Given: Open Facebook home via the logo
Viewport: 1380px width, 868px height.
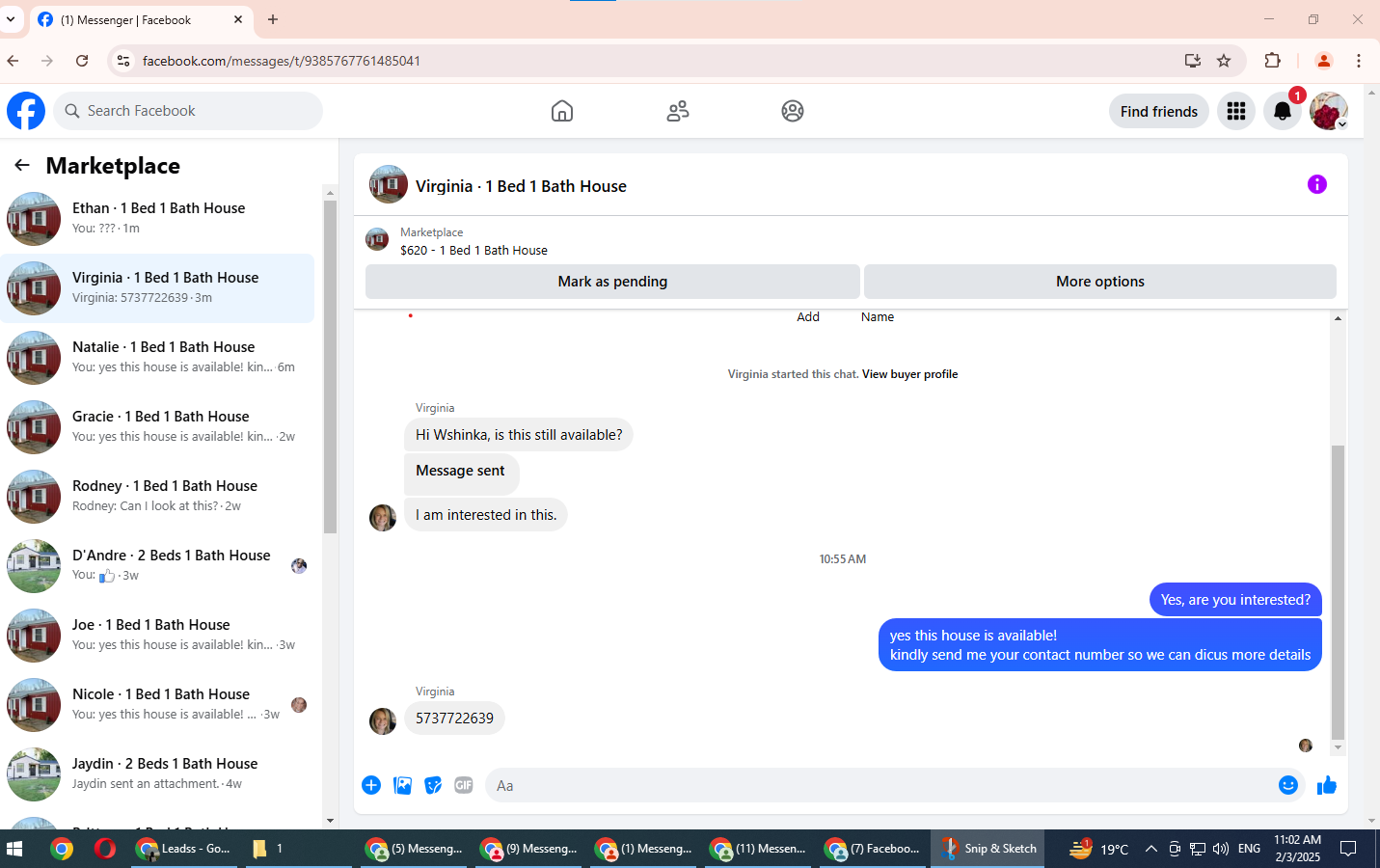Looking at the screenshot, I should tap(26, 111).
